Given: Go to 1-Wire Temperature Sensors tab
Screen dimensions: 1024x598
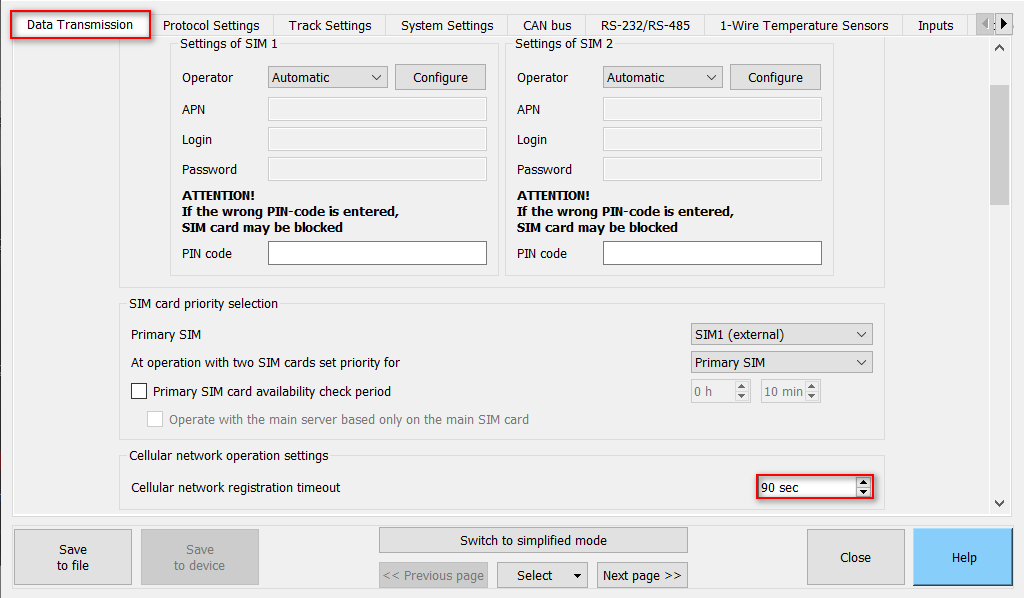Looking at the screenshot, I should pos(803,26).
